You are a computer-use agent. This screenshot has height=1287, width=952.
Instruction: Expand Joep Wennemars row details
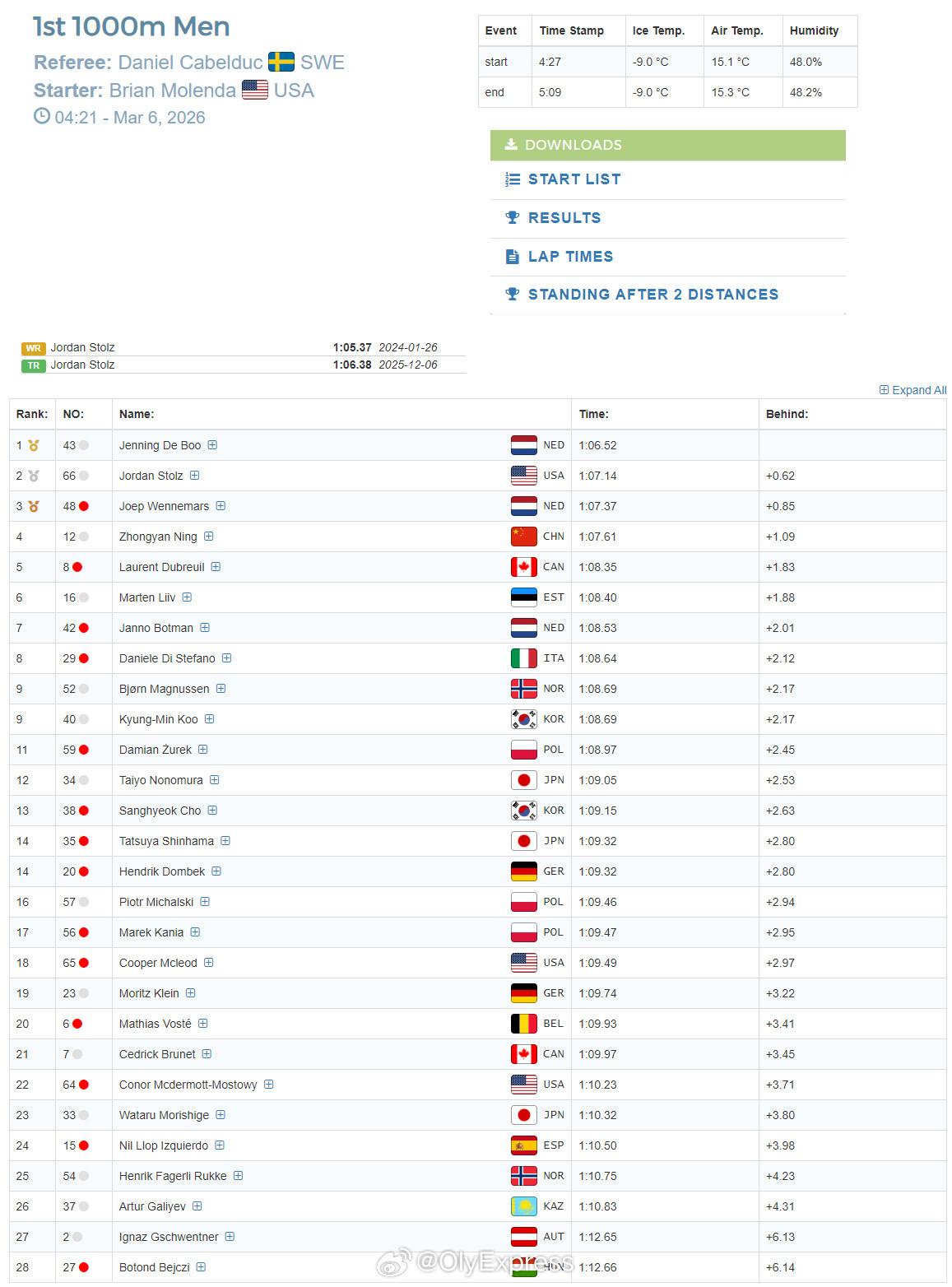tap(221, 506)
